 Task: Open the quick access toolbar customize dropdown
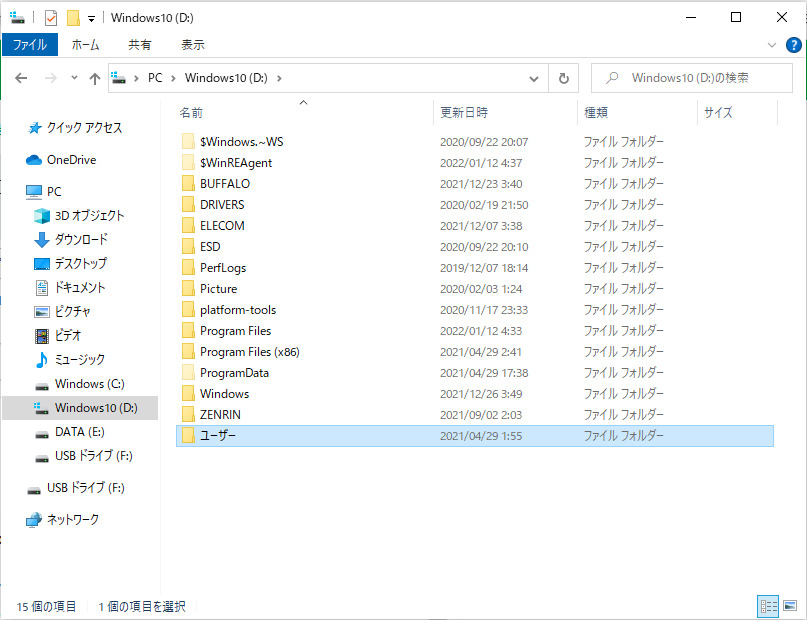91,18
